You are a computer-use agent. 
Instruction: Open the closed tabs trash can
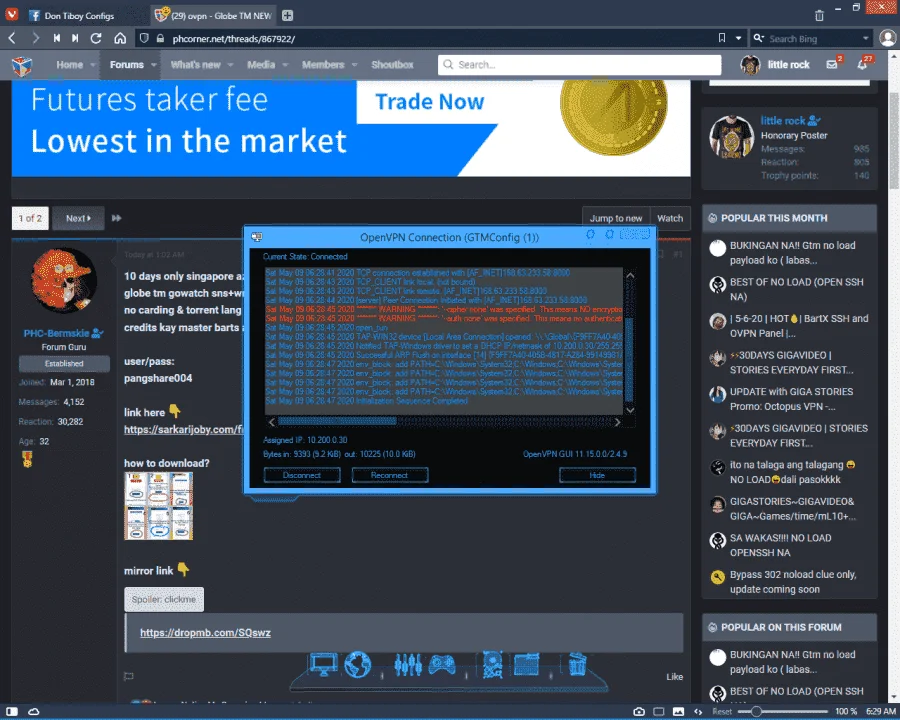819,16
